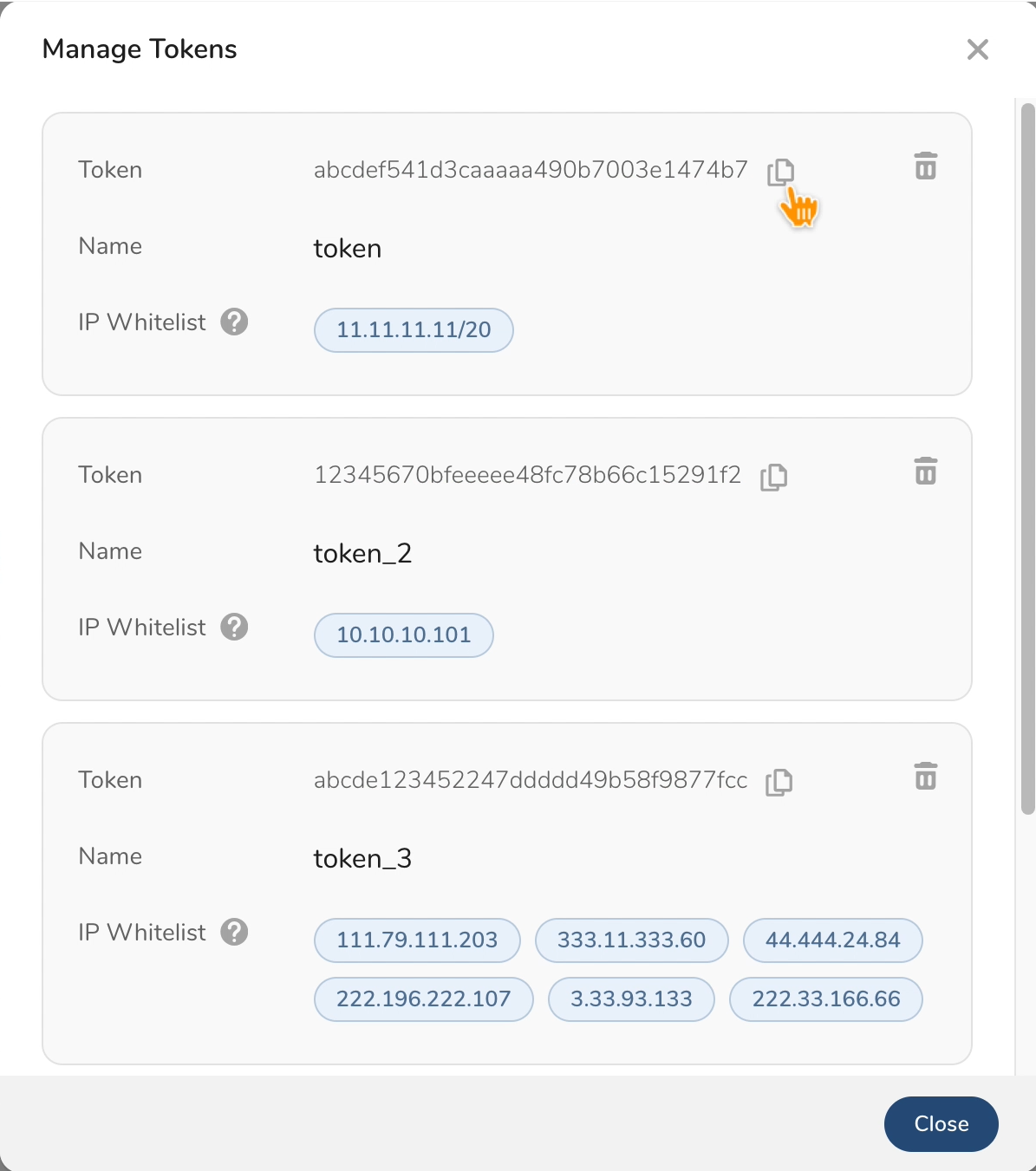Show IP Whitelist help for token_3
The image size is (1036, 1171).
[234, 932]
